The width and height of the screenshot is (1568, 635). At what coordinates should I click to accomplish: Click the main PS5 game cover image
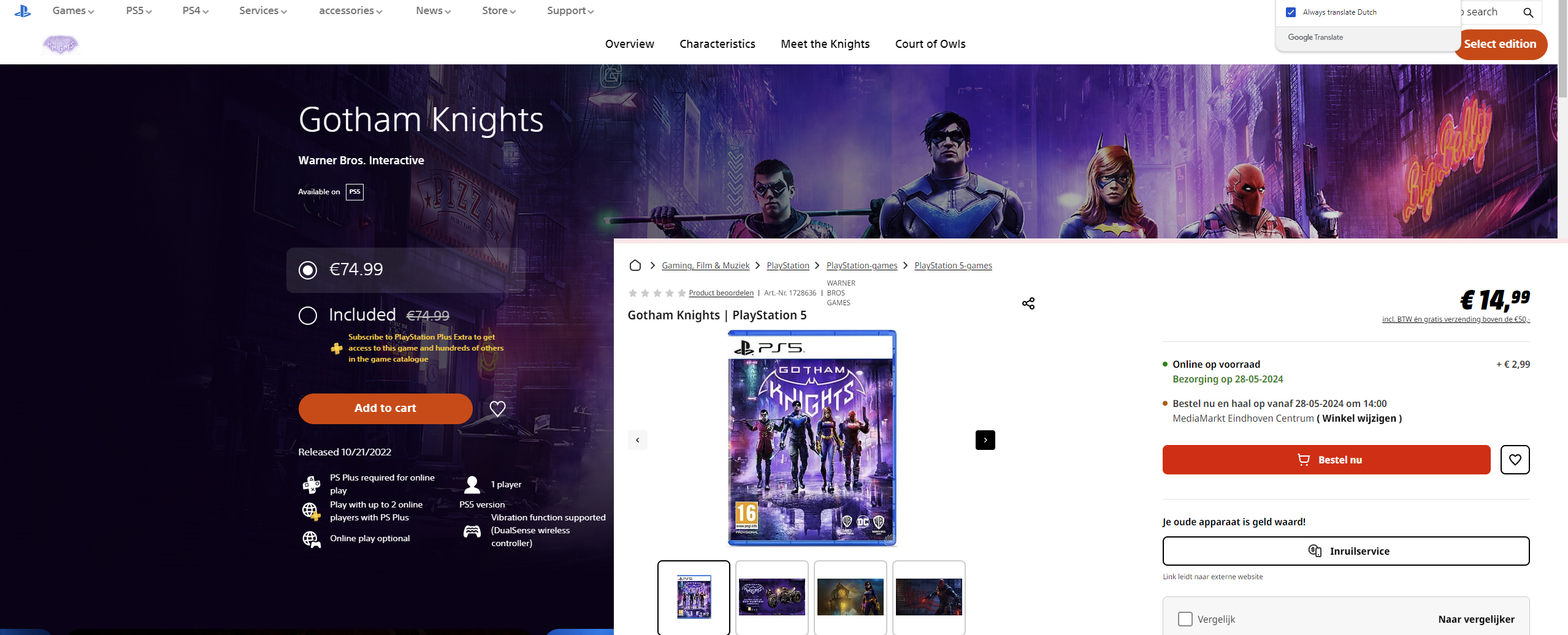point(812,438)
